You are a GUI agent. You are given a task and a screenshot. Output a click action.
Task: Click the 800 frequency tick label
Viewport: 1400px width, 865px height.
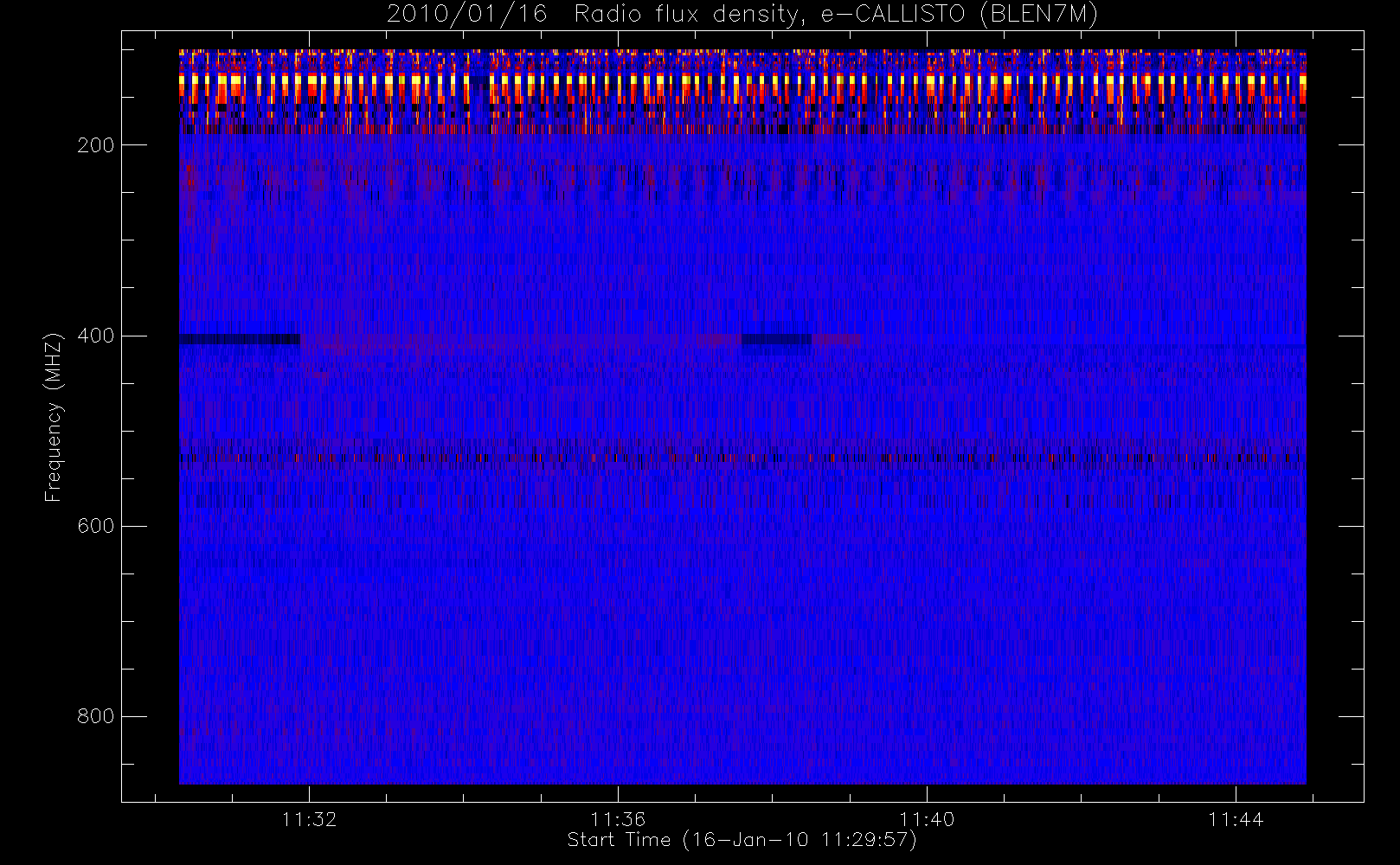pos(95,716)
